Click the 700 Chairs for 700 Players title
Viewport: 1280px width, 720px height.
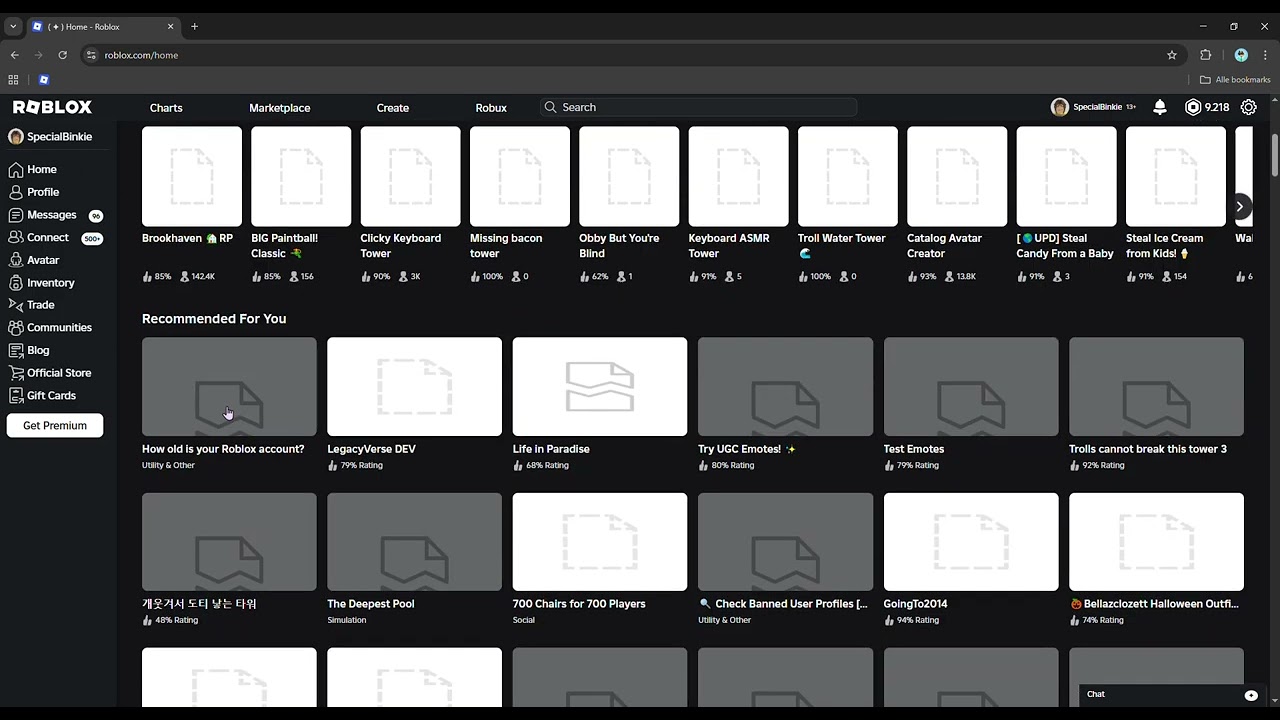579,604
